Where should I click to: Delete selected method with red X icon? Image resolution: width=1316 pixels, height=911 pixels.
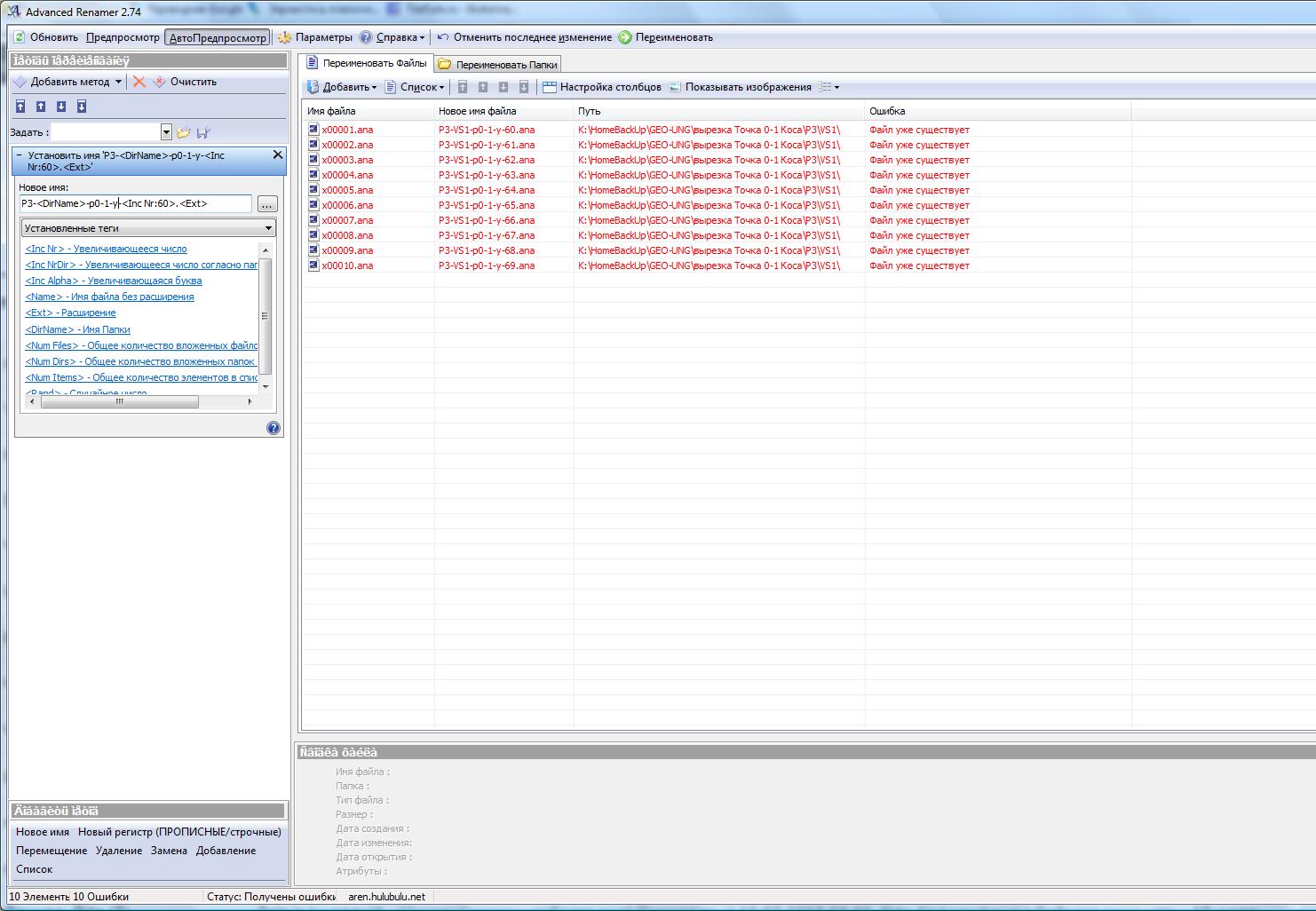point(139,82)
